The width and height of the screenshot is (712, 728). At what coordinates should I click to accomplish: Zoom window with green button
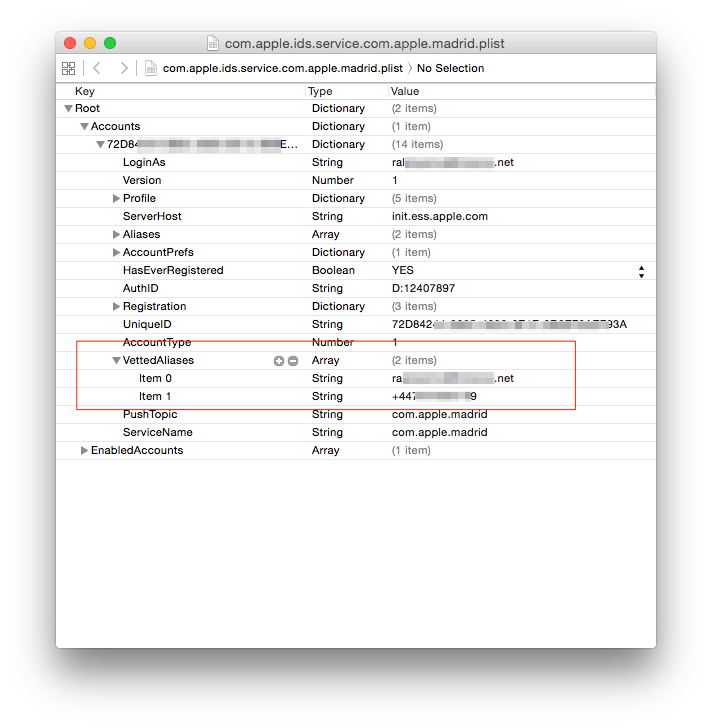tap(110, 43)
